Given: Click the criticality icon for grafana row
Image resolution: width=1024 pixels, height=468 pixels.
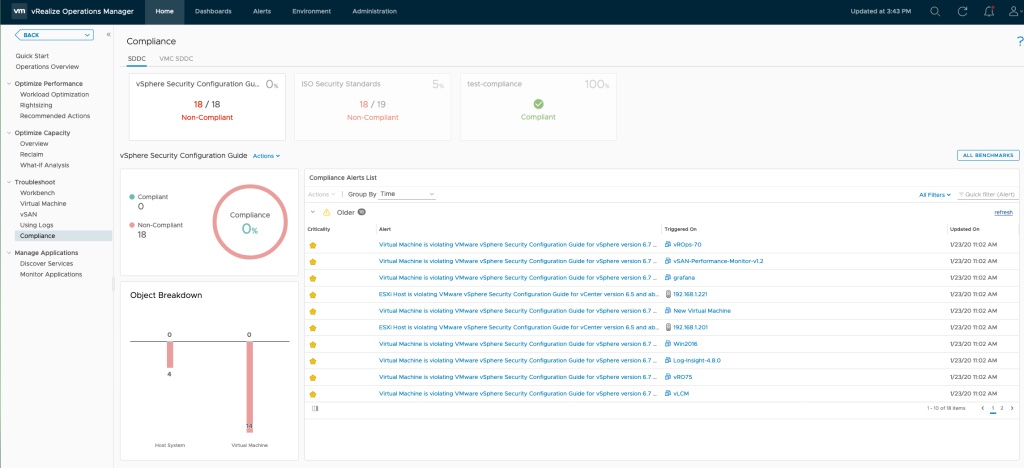Looking at the screenshot, I should point(313,278).
